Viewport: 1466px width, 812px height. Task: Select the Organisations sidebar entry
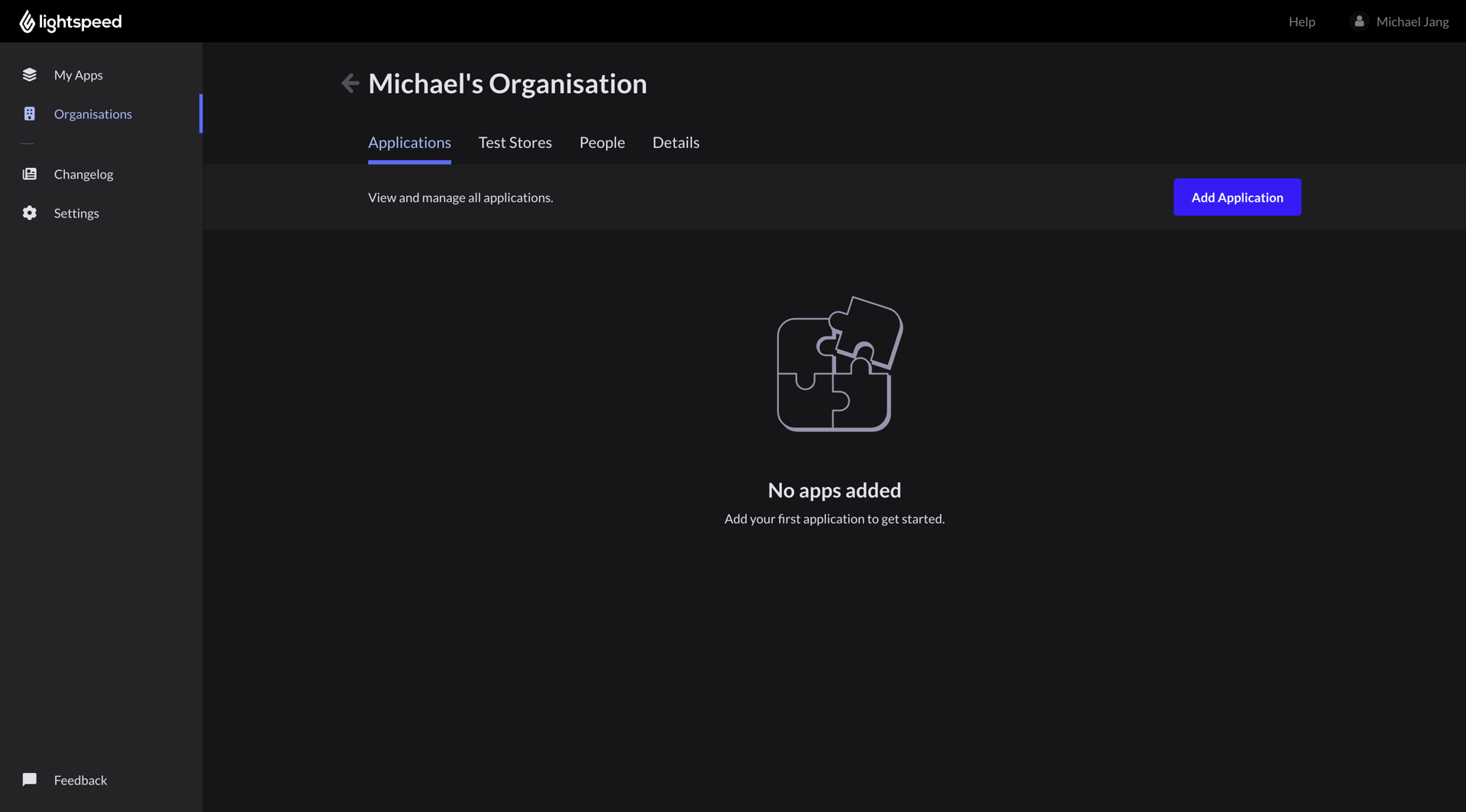(x=92, y=114)
